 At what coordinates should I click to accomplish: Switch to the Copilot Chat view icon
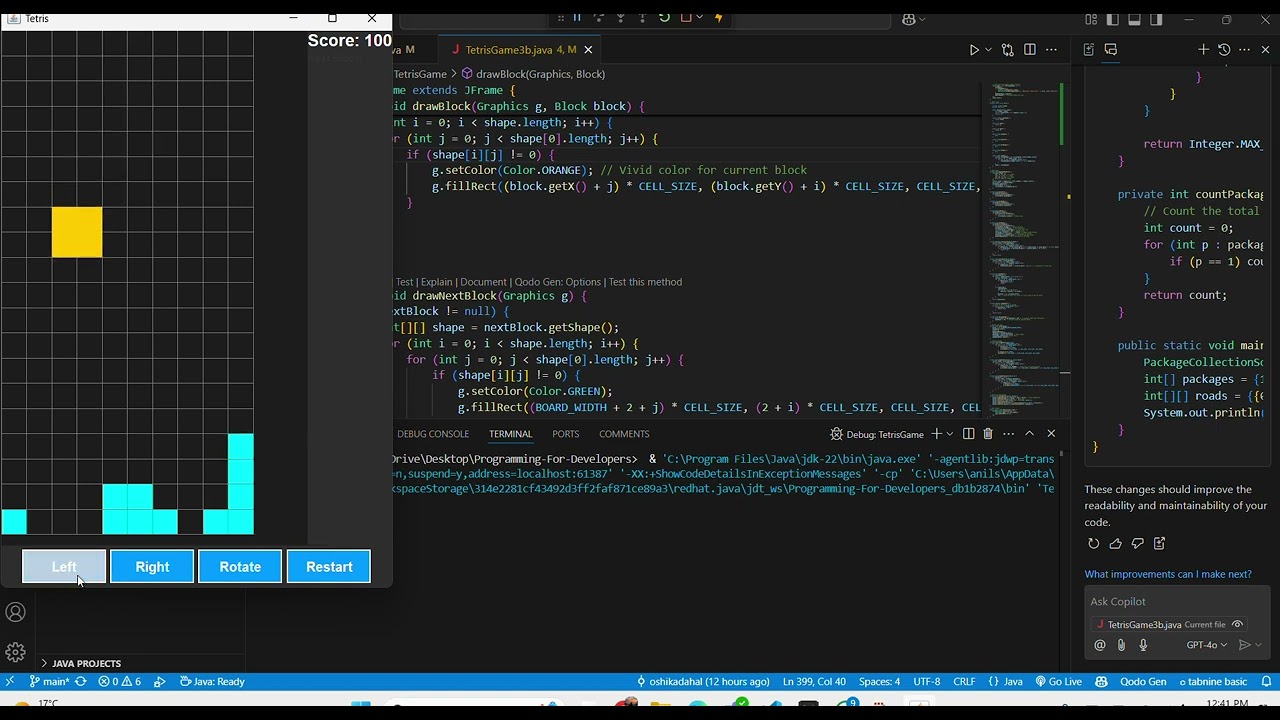(x=1110, y=49)
